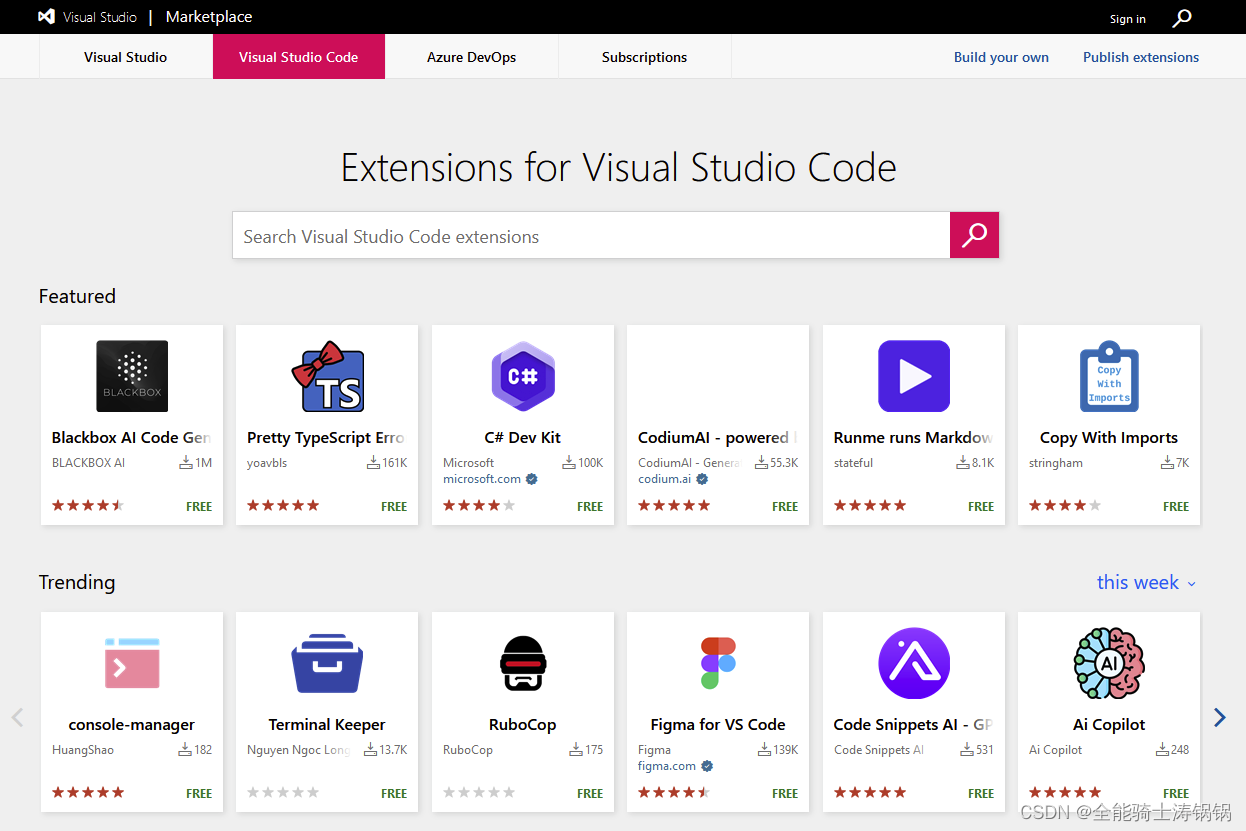Select the Blackbox AI extension icon
The height and width of the screenshot is (831, 1246).
131,376
